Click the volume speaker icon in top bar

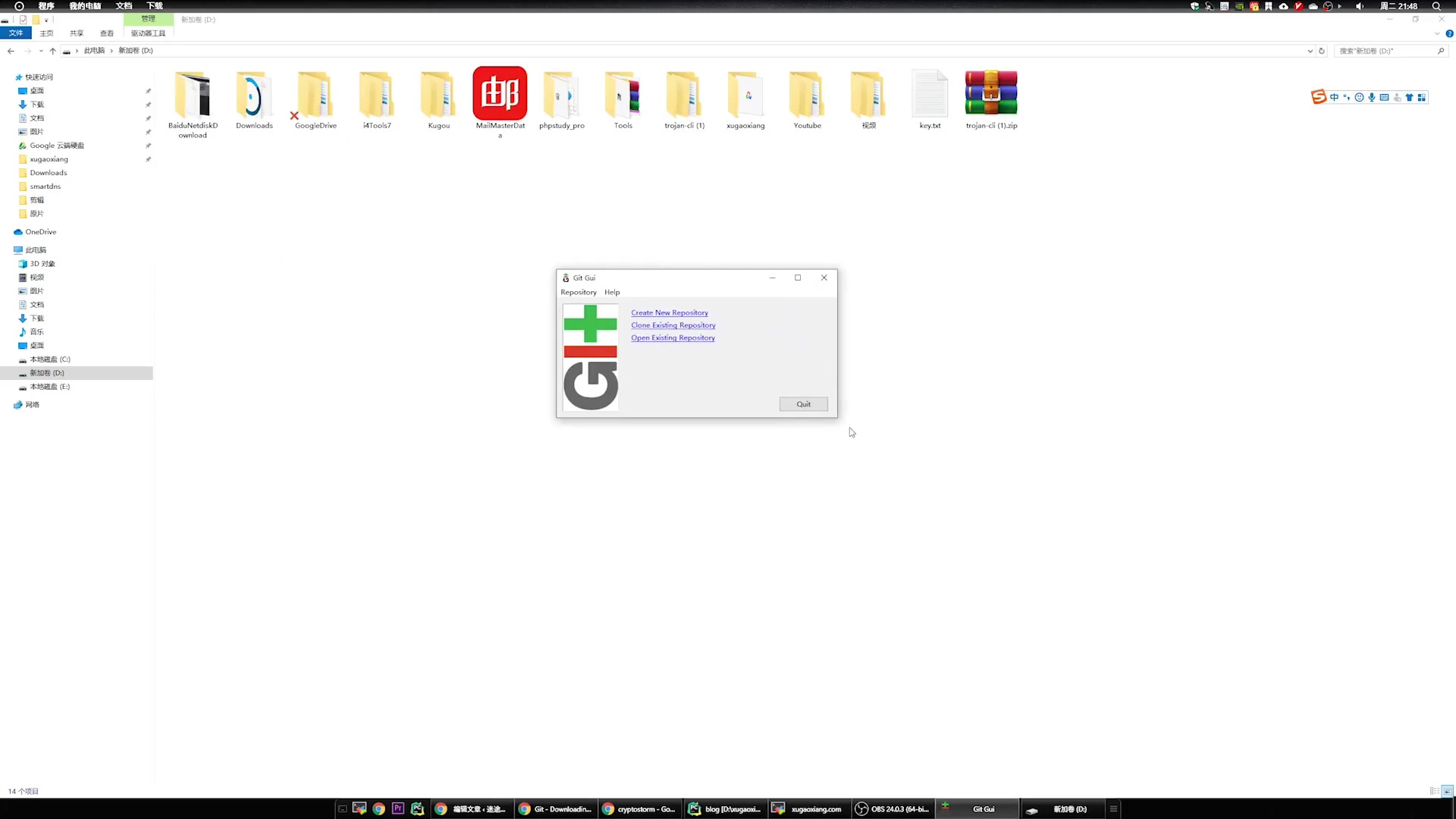click(x=1360, y=6)
